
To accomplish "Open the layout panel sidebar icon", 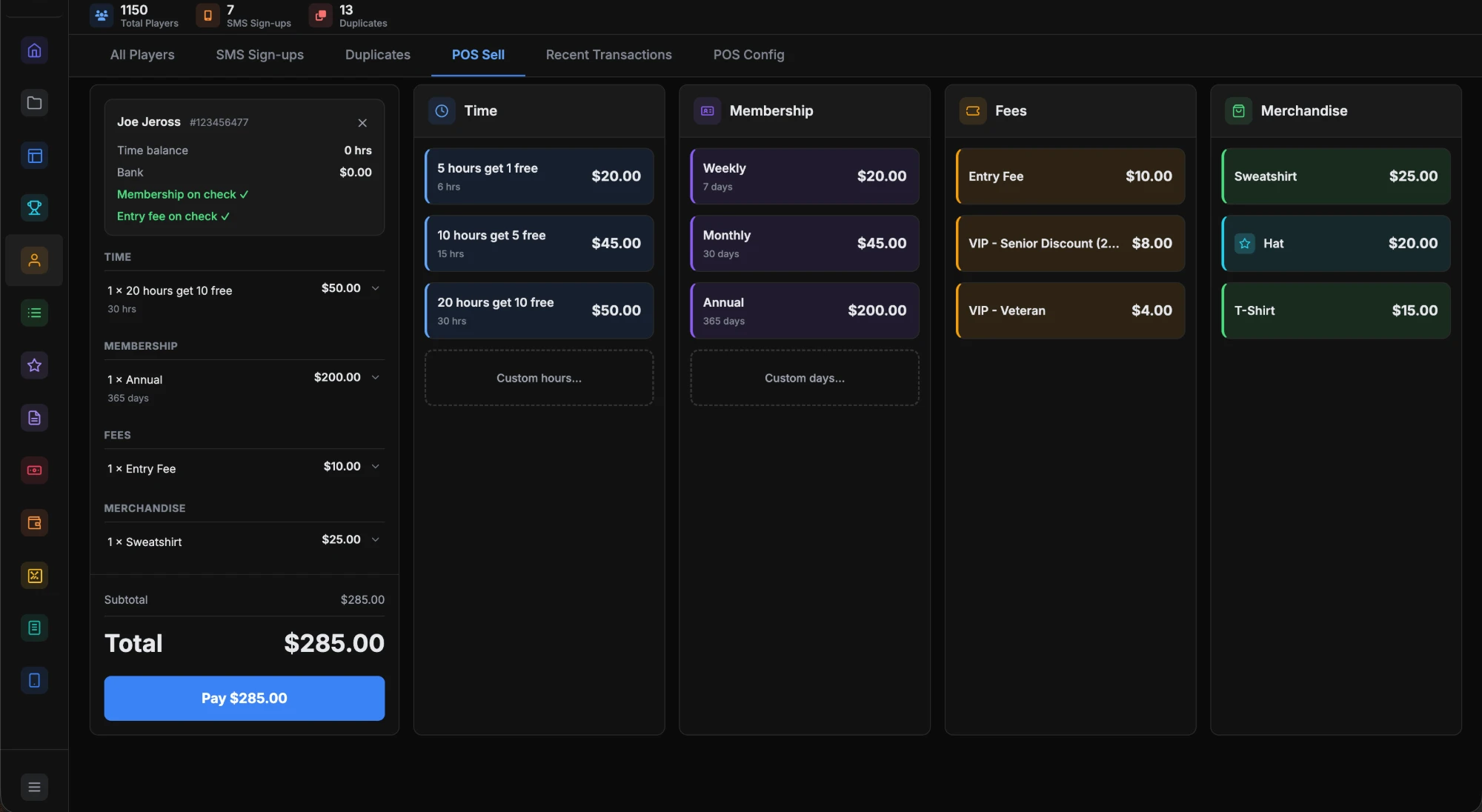I will pyautogui.click(x=34, y=156).
